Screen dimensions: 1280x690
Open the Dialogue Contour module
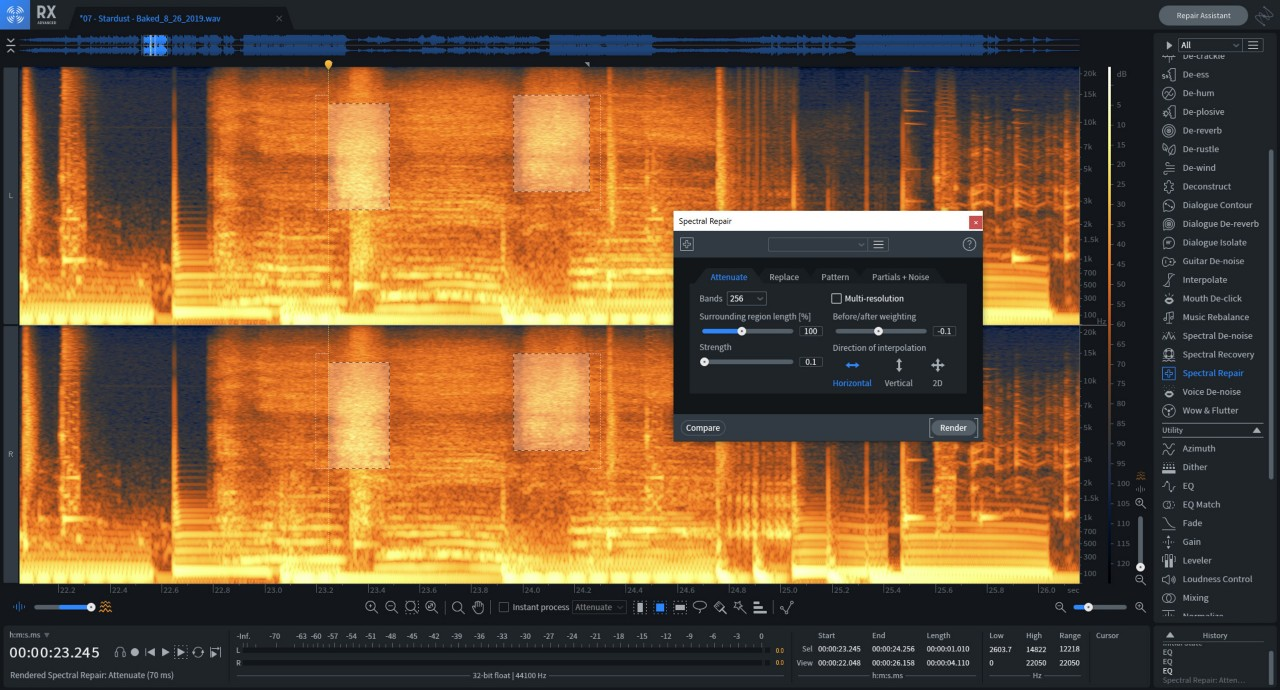(1206, 205)
